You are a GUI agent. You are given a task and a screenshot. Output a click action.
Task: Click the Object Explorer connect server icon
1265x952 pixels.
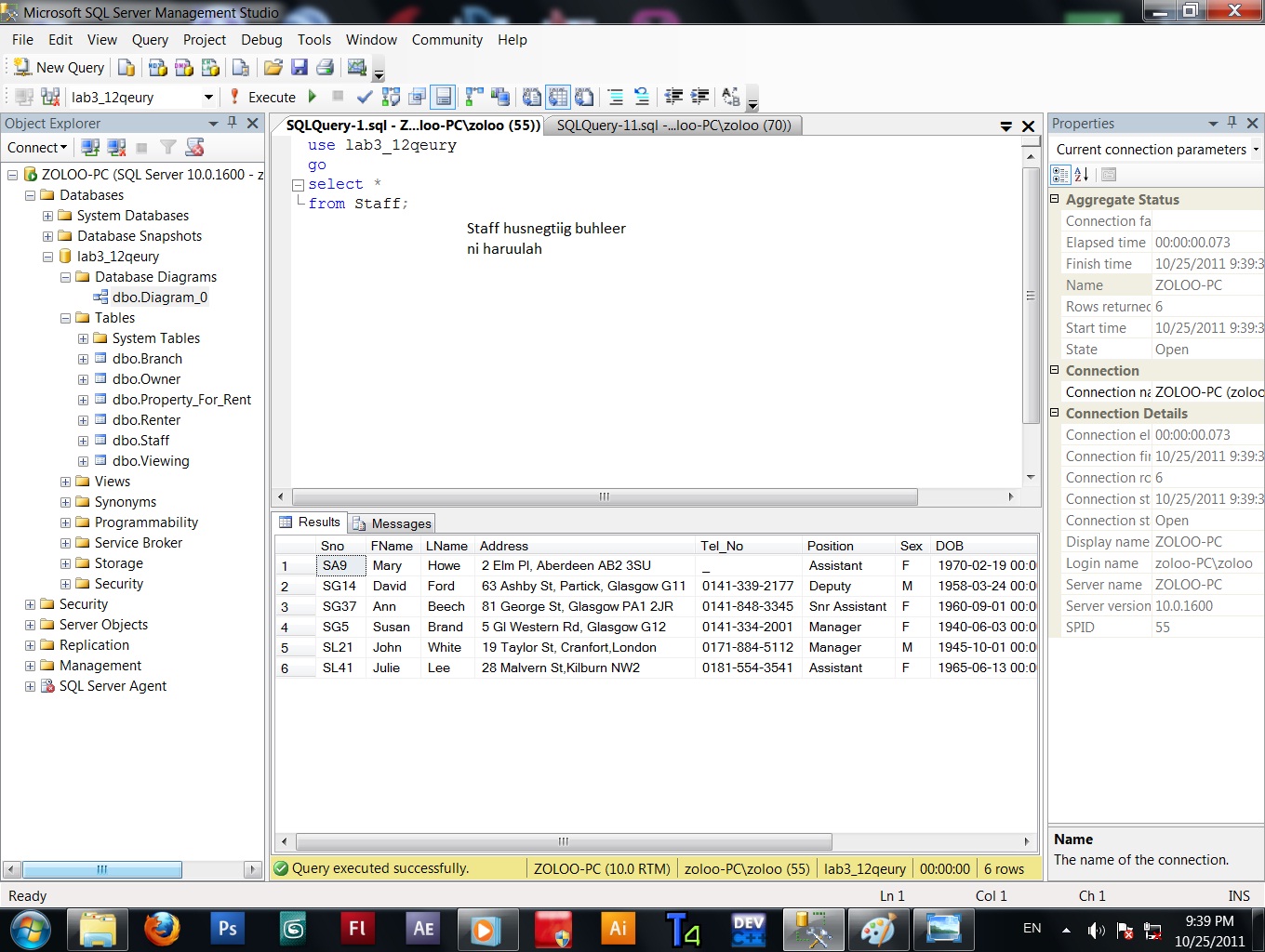90,147
